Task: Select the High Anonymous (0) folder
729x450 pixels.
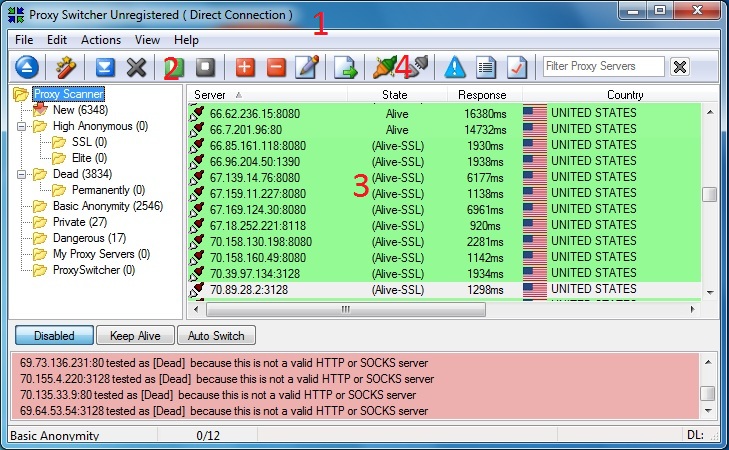Action: click(100, 126)
